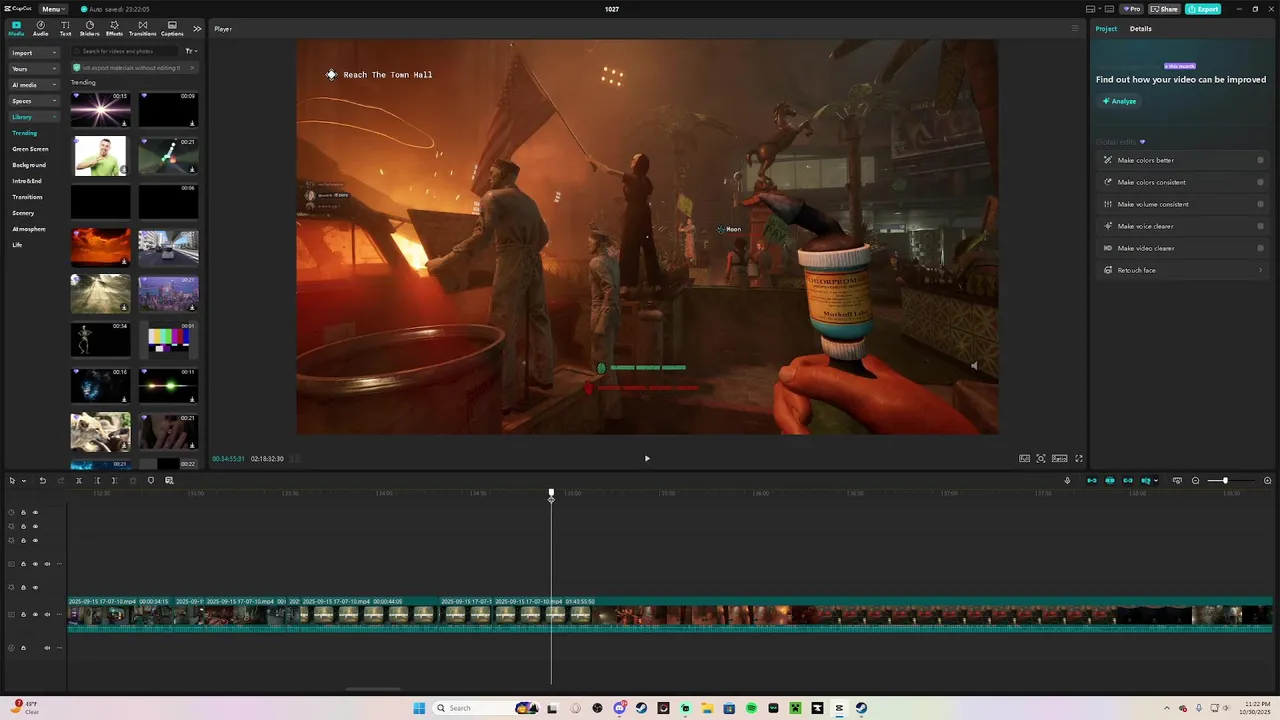This screenshot has height=720, width=1280.
Task: Open the Audio panel
Action: (x=40, y=28)
